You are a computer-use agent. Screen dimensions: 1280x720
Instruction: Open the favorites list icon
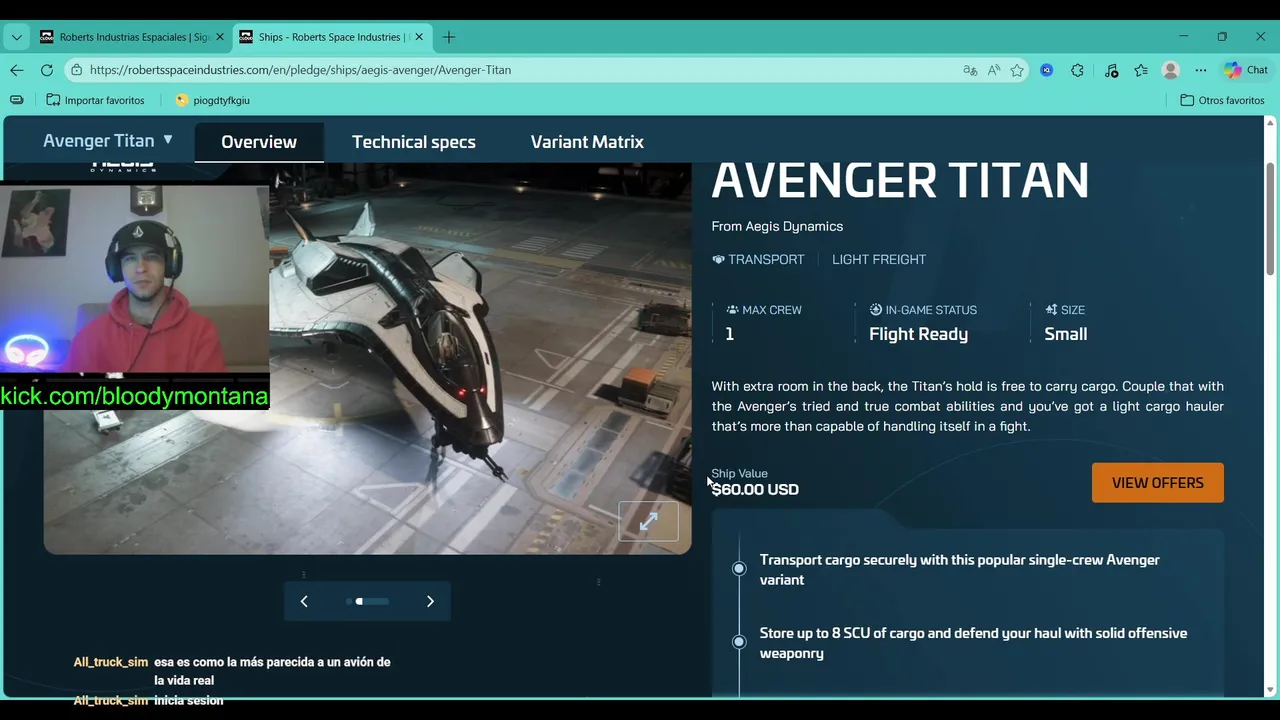tap(1141, 70)
